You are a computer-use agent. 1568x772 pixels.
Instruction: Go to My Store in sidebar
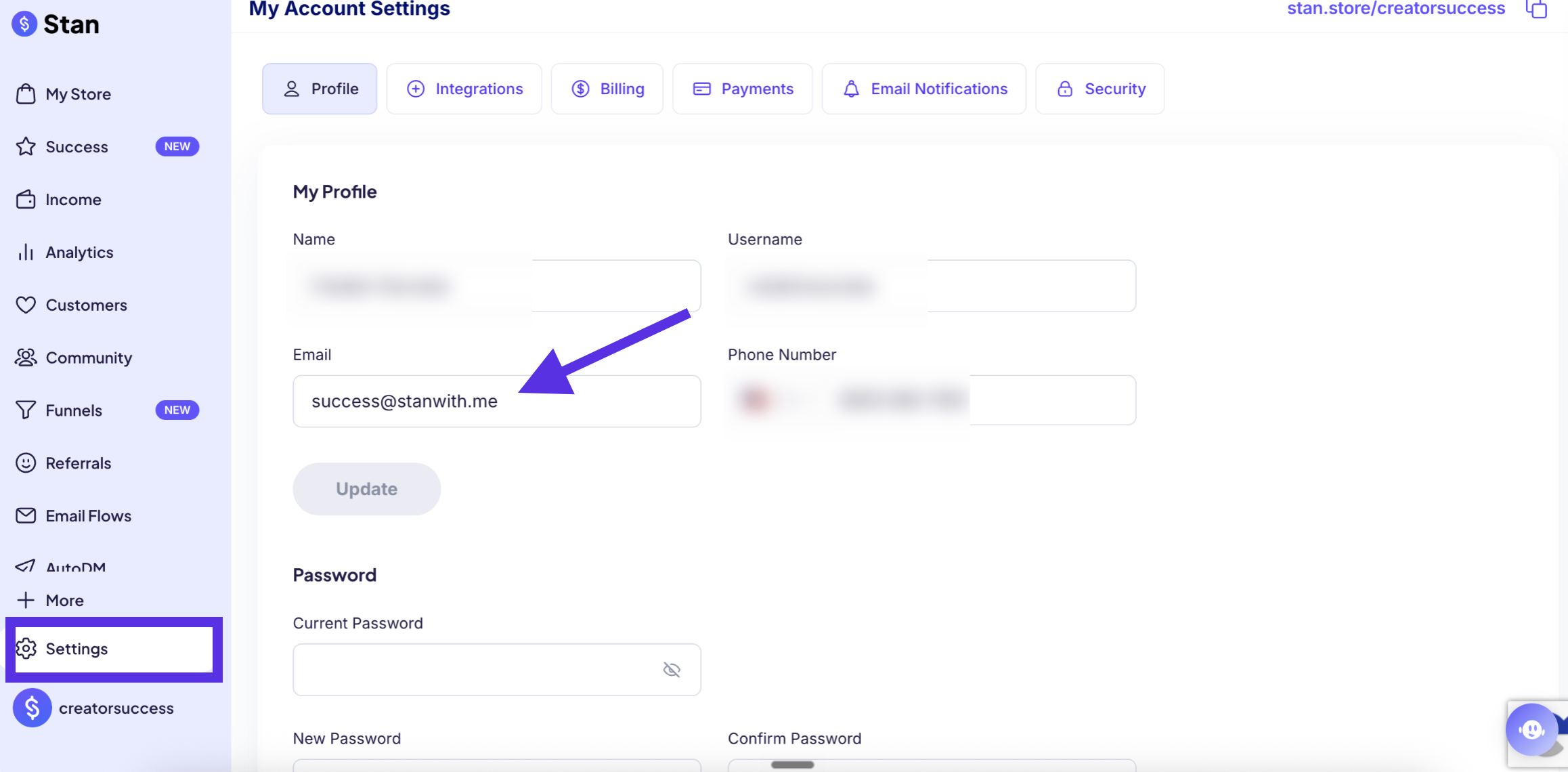tap(79, 94)
